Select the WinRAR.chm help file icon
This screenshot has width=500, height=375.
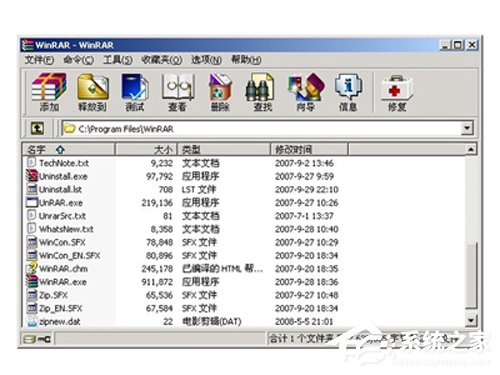pyautogui.click(x=32, y=268)
